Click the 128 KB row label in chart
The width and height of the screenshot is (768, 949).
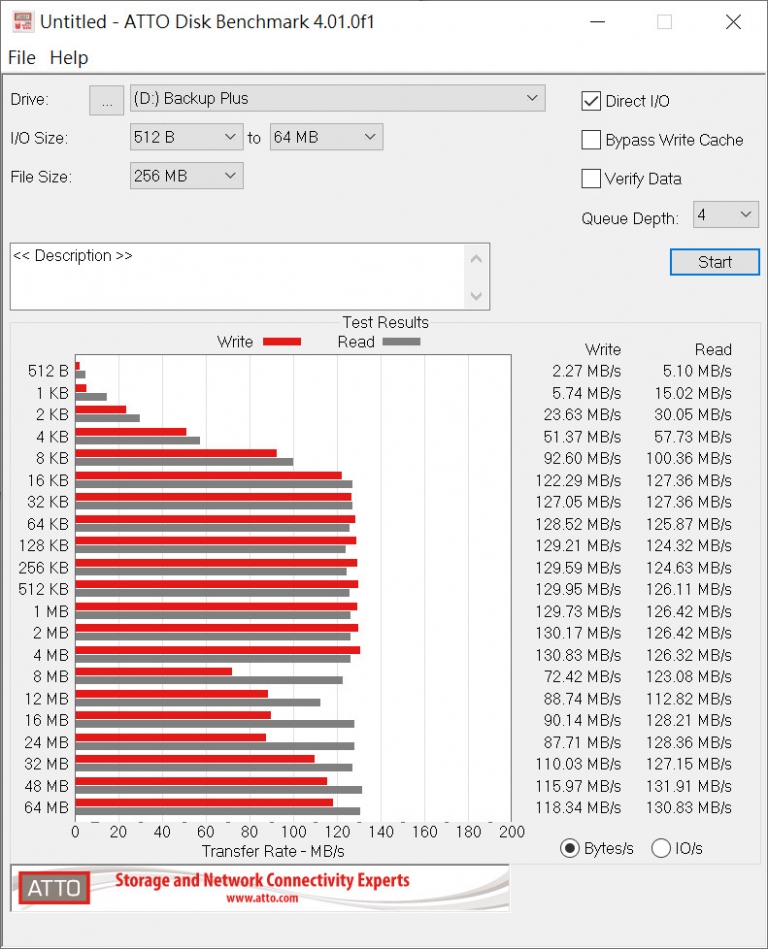(x=44, y=545)
